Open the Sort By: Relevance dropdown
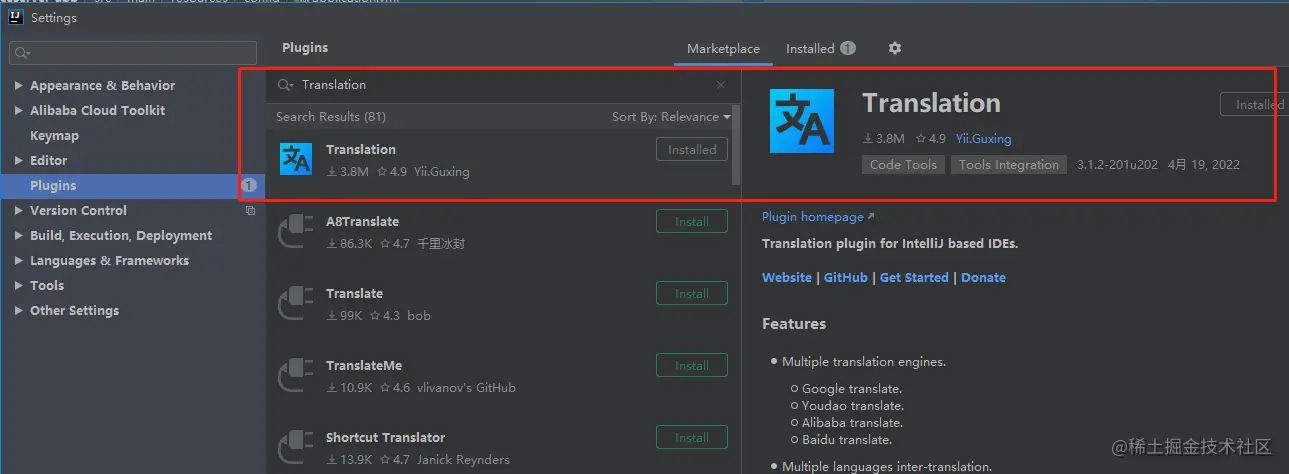The width and height of the screenshot is (1289, 474). click(671, 117)
